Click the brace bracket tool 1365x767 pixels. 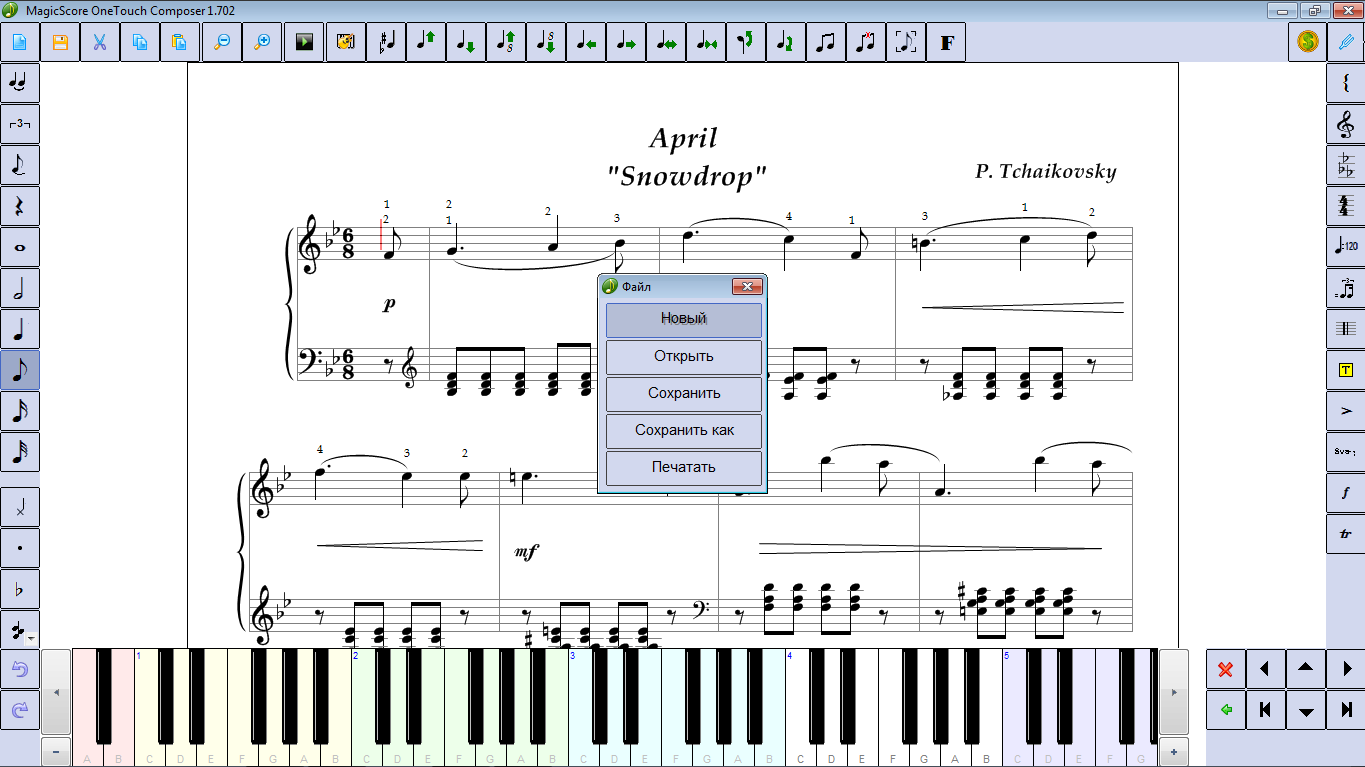[x=1346, y=83]
